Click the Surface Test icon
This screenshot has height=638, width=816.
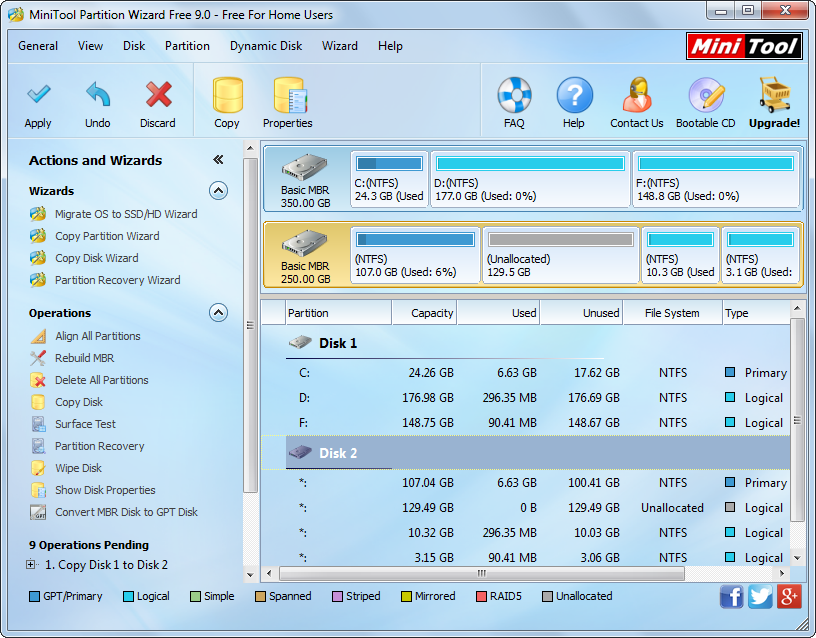[38, 424]
